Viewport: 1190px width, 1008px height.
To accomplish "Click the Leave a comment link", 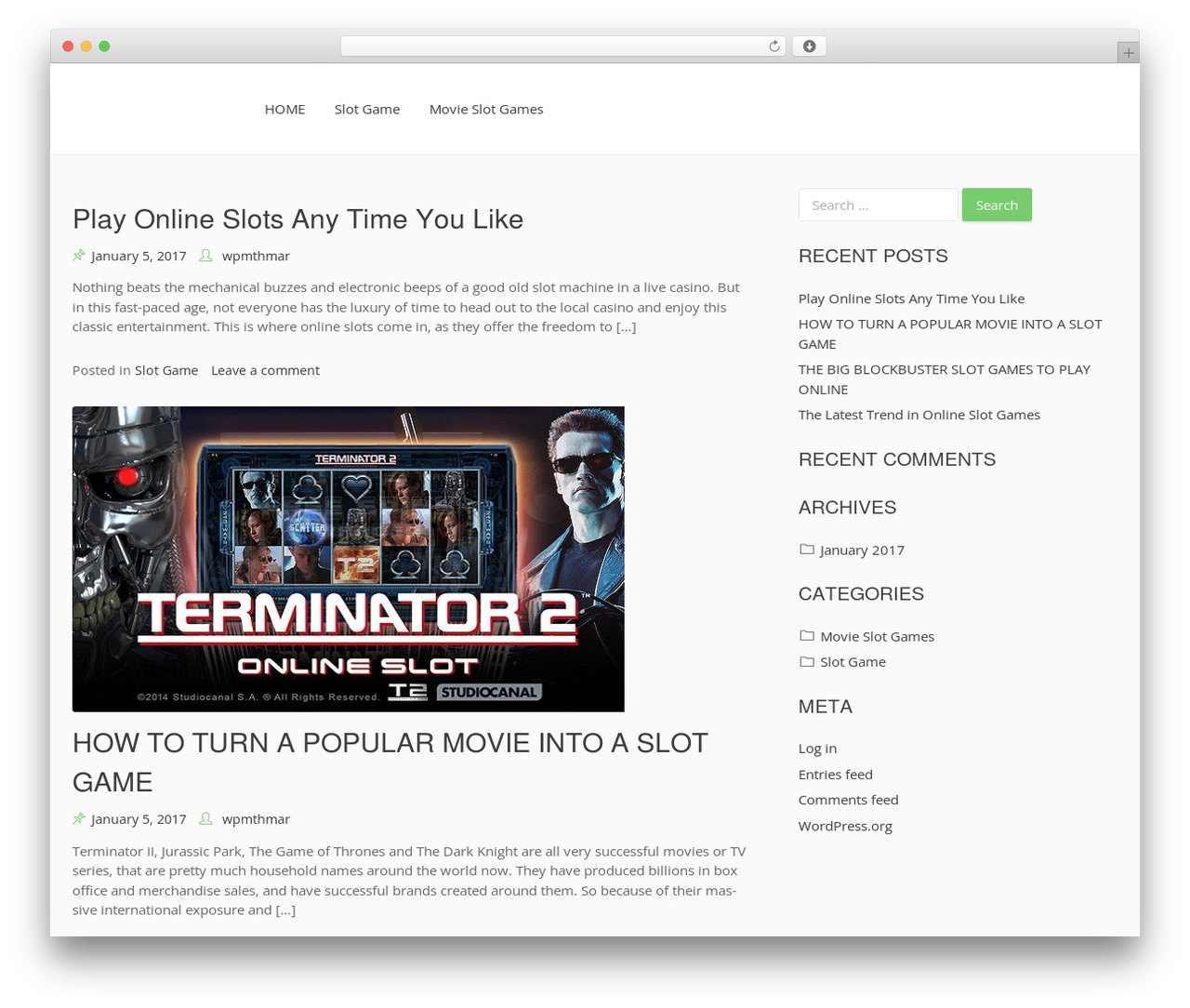I will 265,370.
